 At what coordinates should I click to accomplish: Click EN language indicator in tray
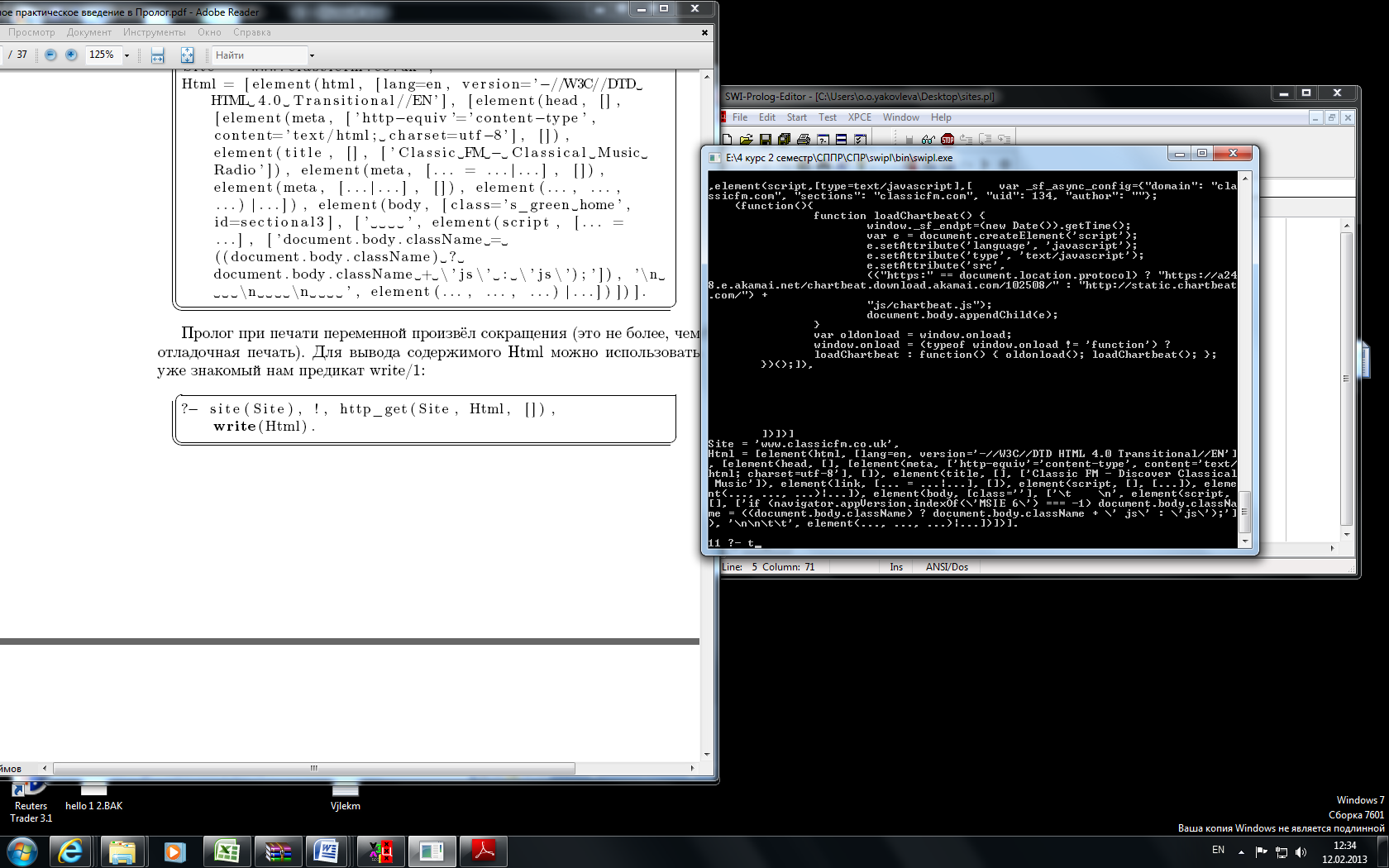click(x=1218, y=850)
